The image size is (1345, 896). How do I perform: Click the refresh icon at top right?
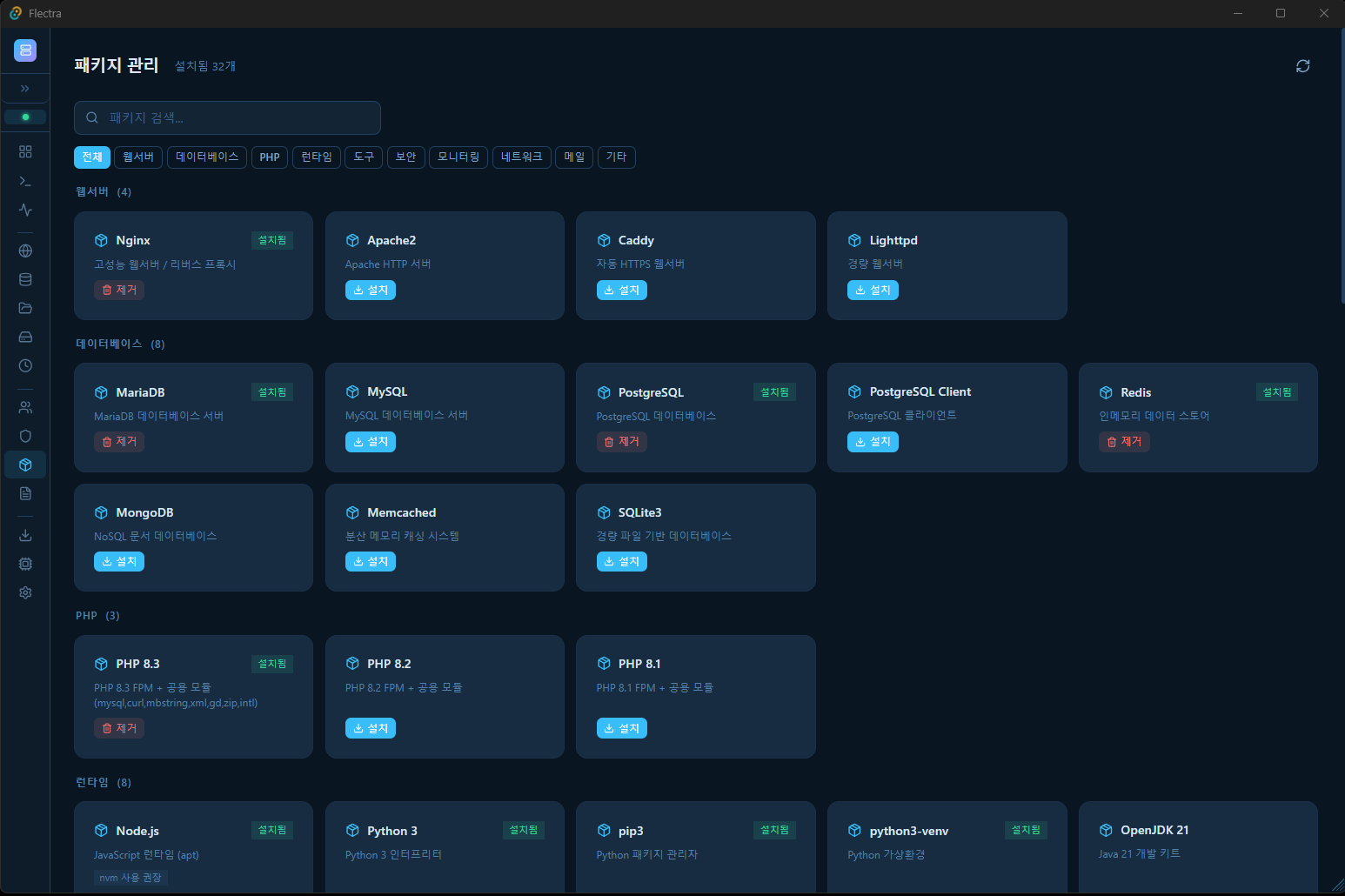point(1302,66)
